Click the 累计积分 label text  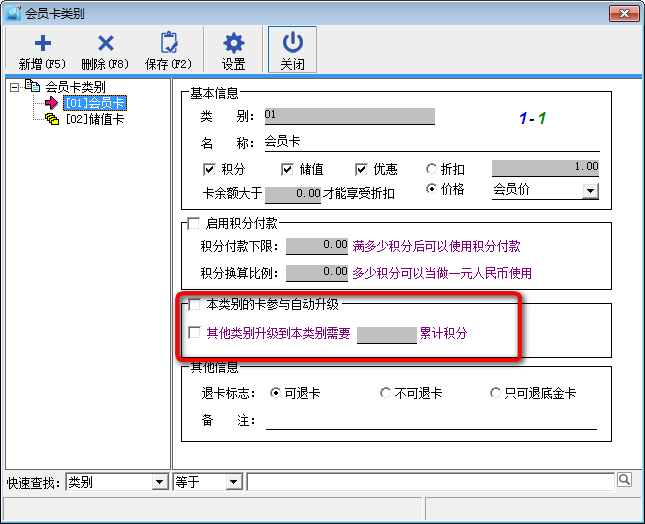pos(443,333)
